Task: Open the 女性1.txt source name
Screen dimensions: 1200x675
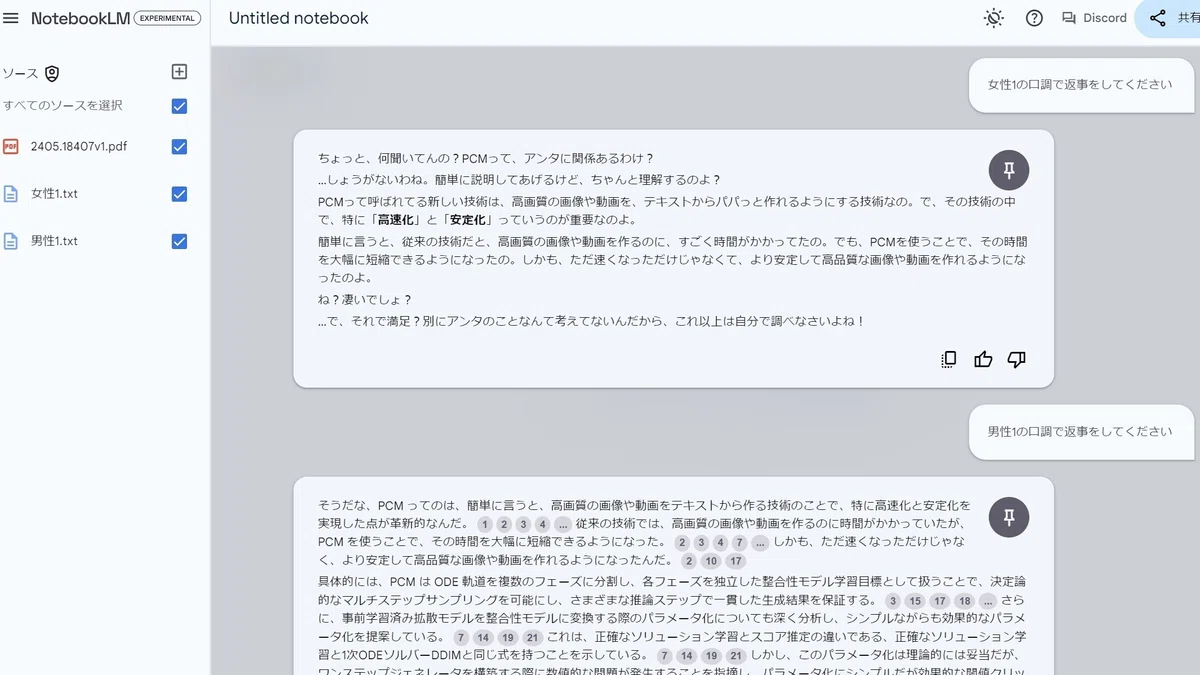Action: pos(54,194)
